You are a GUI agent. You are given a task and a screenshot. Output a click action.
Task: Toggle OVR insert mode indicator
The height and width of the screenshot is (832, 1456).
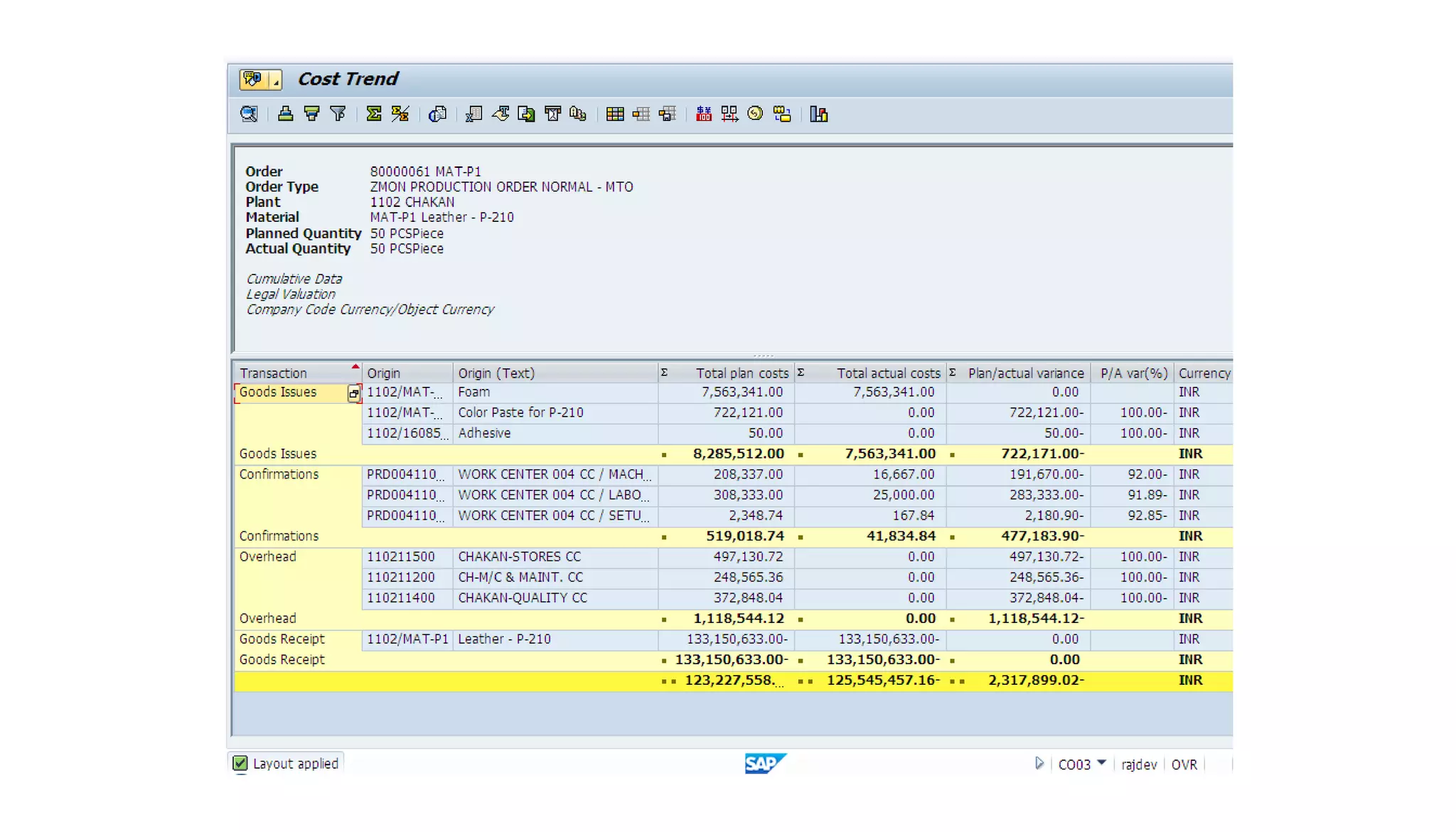pyautogui.click(x=1184, y=764)
